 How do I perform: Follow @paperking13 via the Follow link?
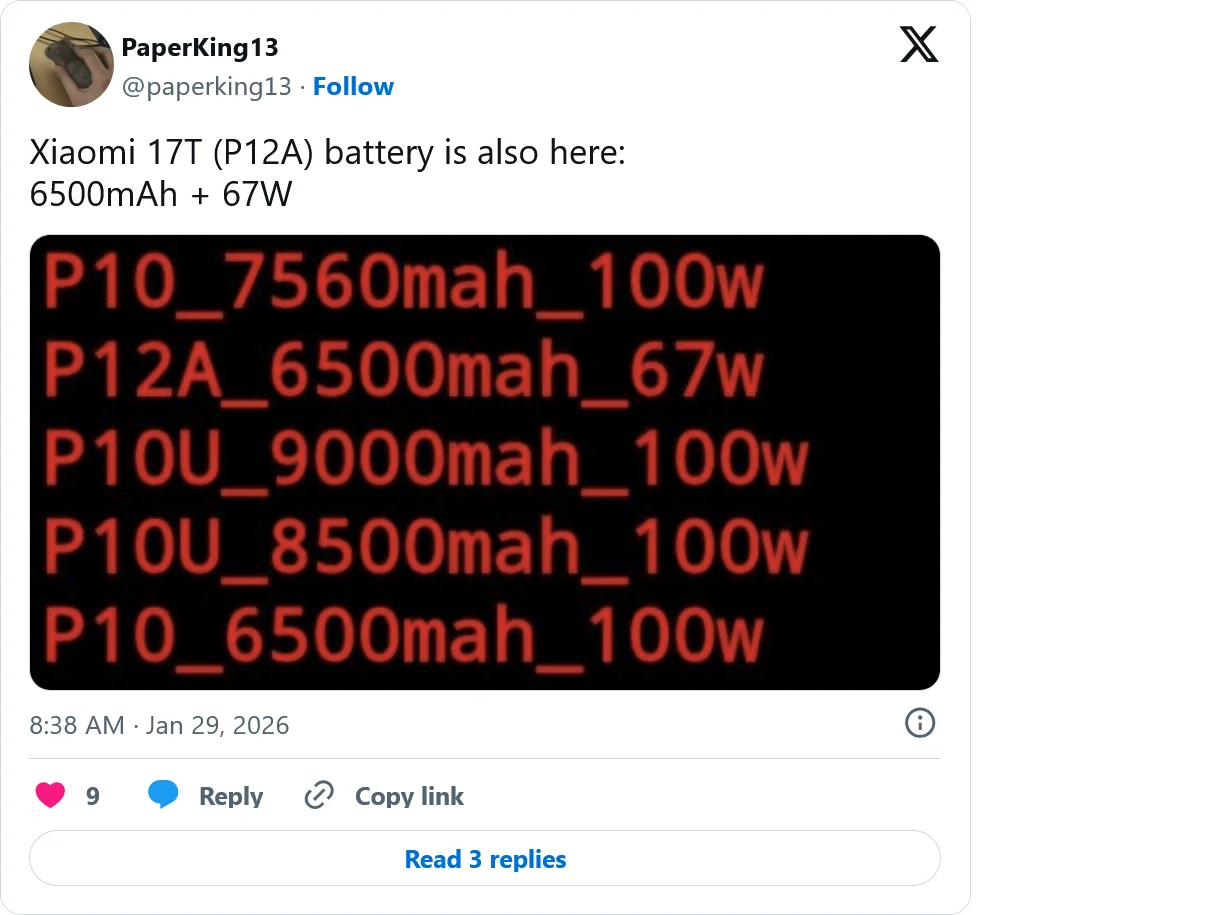pyautogui.click(x=353, y=86)
